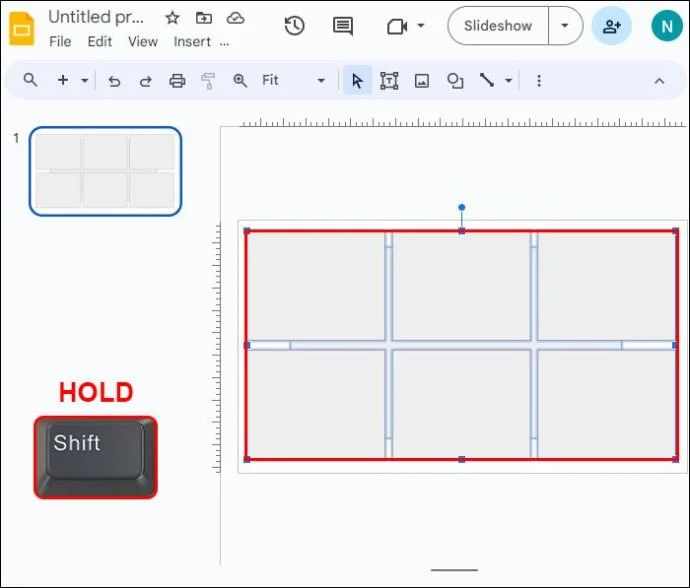Open Slideshow options dropdown arrow

pyautogui.click(x=565, y=26)
